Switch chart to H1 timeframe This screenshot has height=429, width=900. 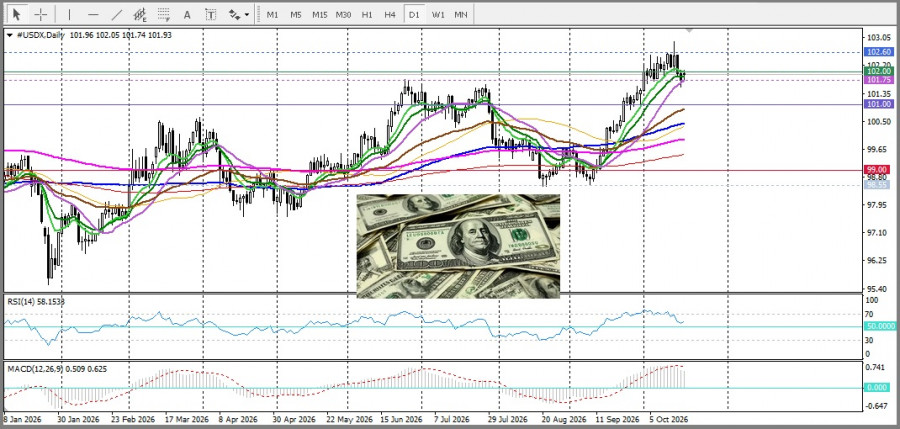click(367, 14)
